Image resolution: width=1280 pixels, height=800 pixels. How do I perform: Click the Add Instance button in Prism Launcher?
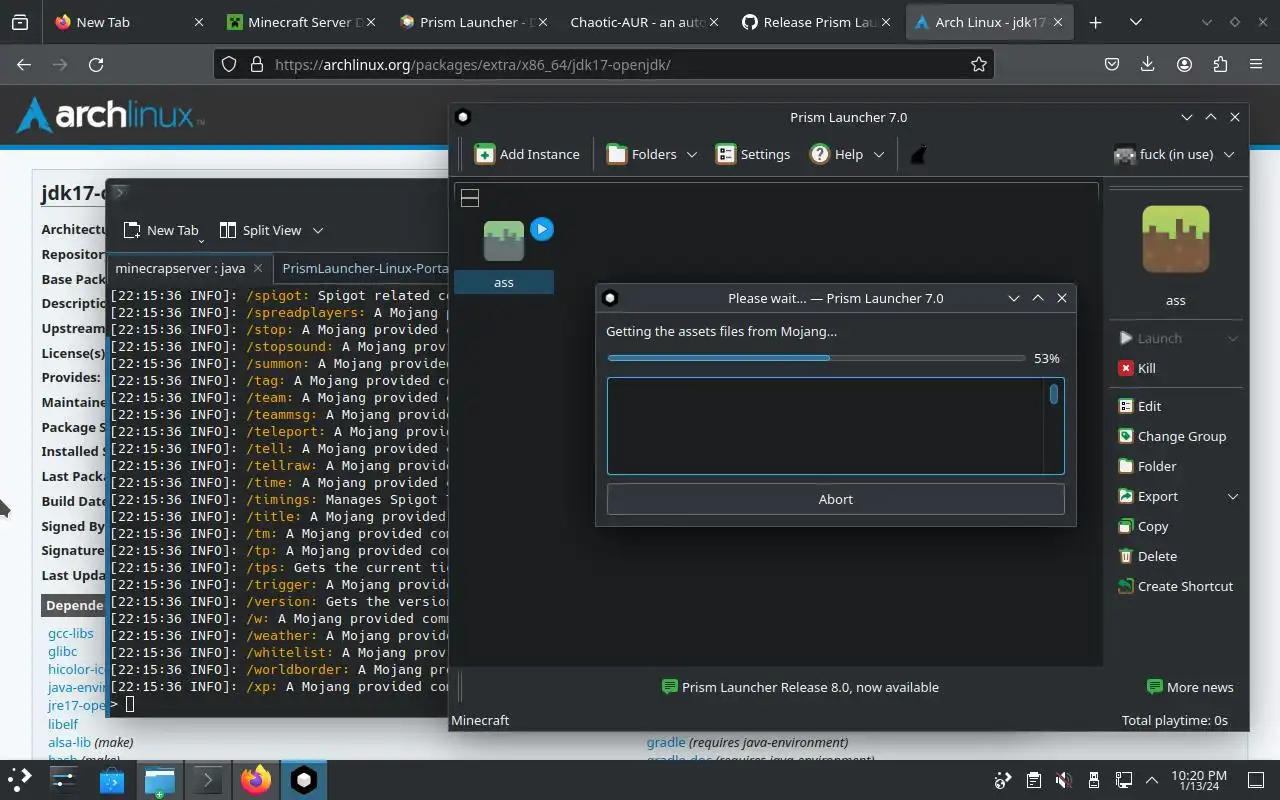527,154
